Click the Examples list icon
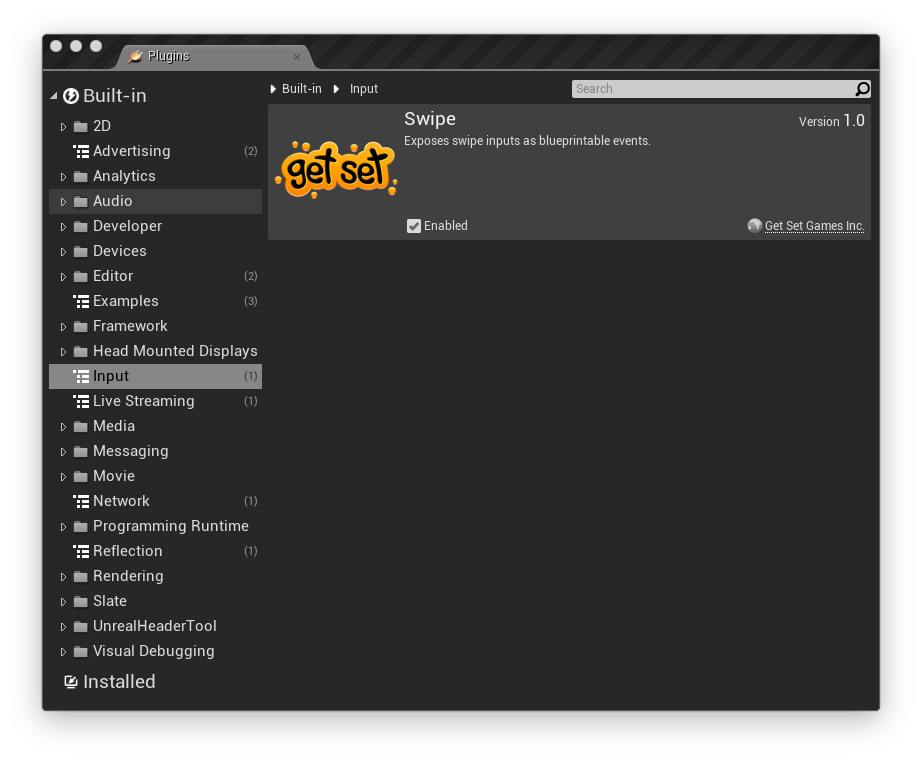The height and width of the screenshot is (761, 922). tap(81, 301)
